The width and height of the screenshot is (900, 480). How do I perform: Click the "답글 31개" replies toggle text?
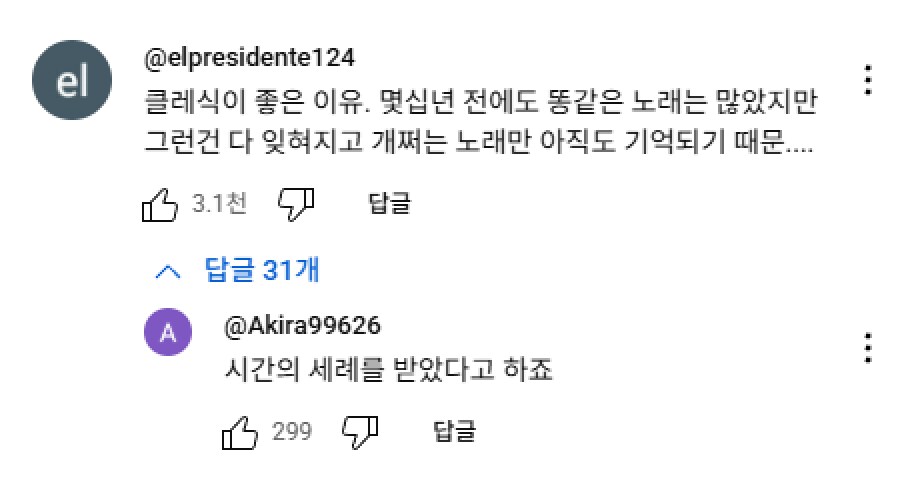coord(262,269)
